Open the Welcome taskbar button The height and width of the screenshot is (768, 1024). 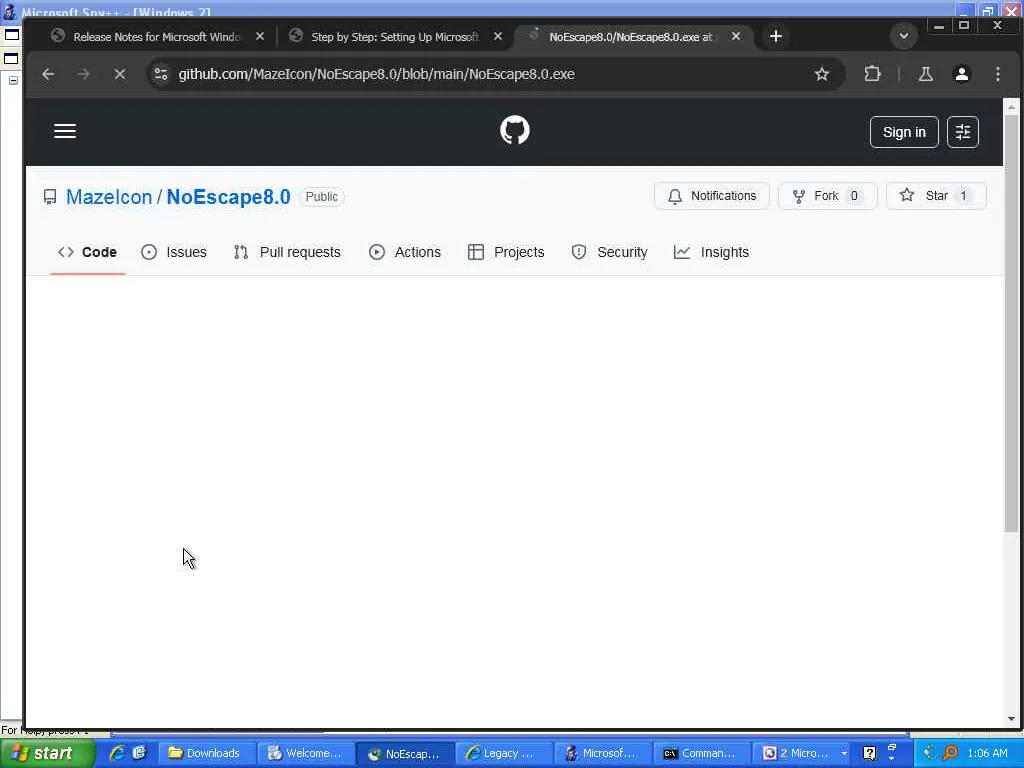coord(304,754)
